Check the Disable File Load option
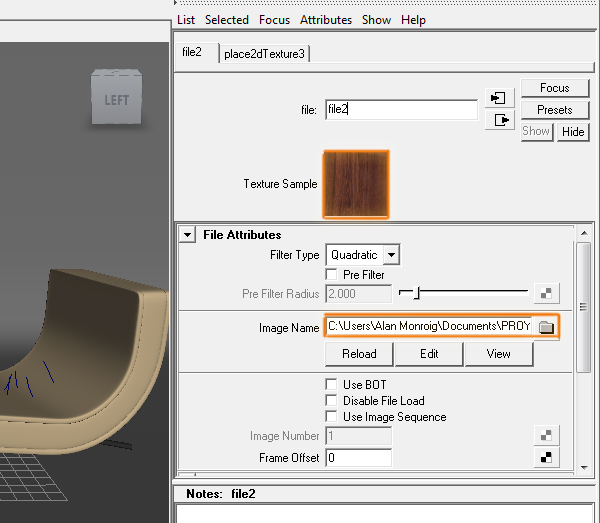The image size is (600, 523). 331,400
